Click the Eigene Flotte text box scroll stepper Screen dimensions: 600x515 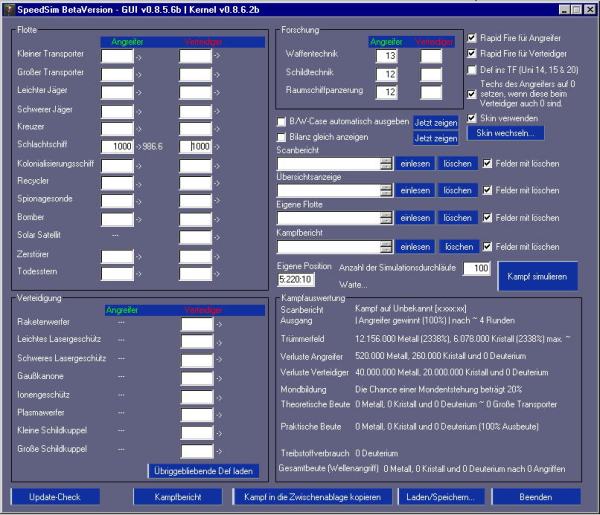(386, 218)
